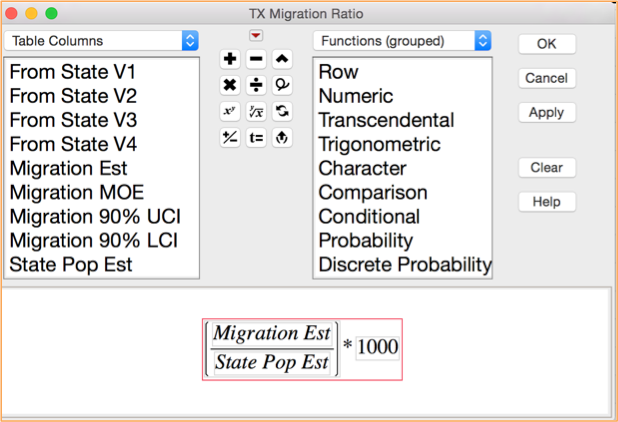
Task: Click the change sign (+/-) icon
Action: coord(230,138)
